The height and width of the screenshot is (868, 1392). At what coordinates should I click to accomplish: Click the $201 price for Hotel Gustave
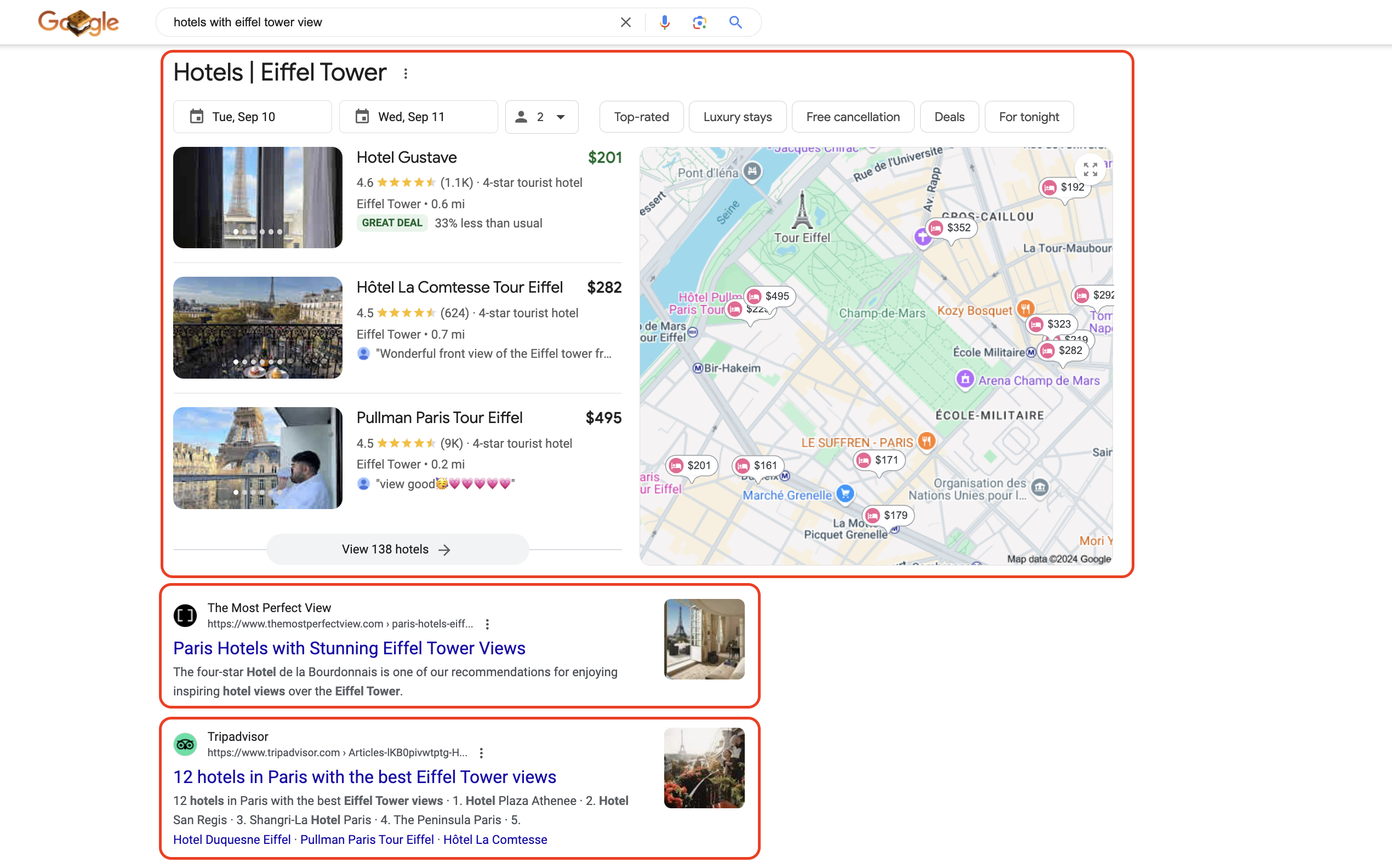[x=605, y=157]
